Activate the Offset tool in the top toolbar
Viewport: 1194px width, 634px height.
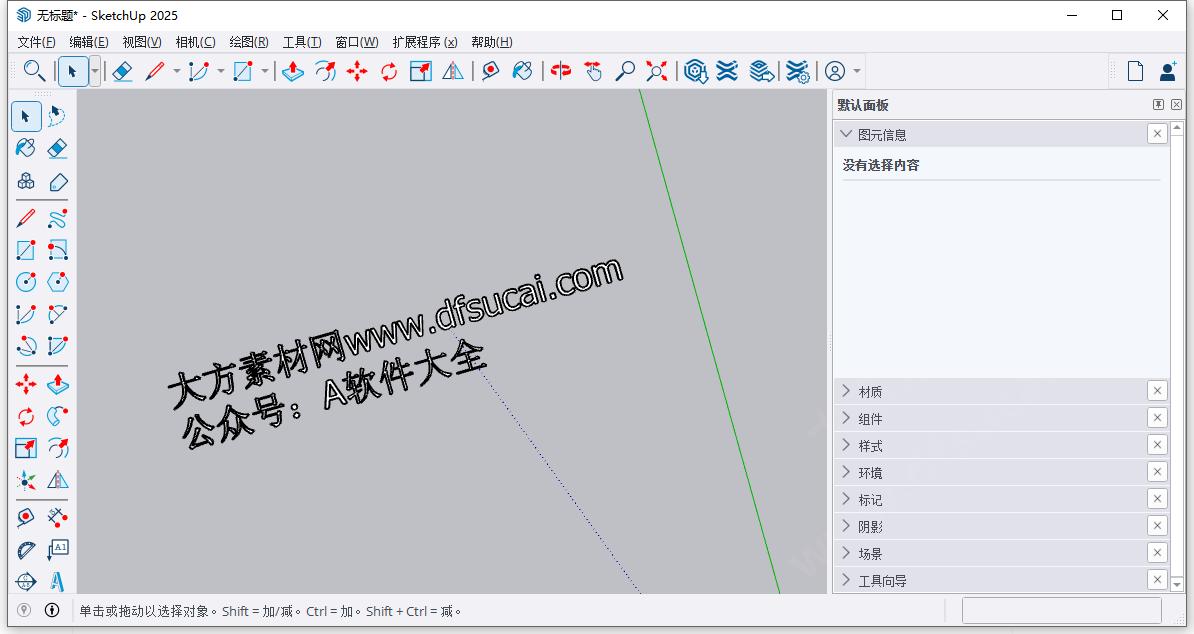pyautogui.click(x=325, y=72)
